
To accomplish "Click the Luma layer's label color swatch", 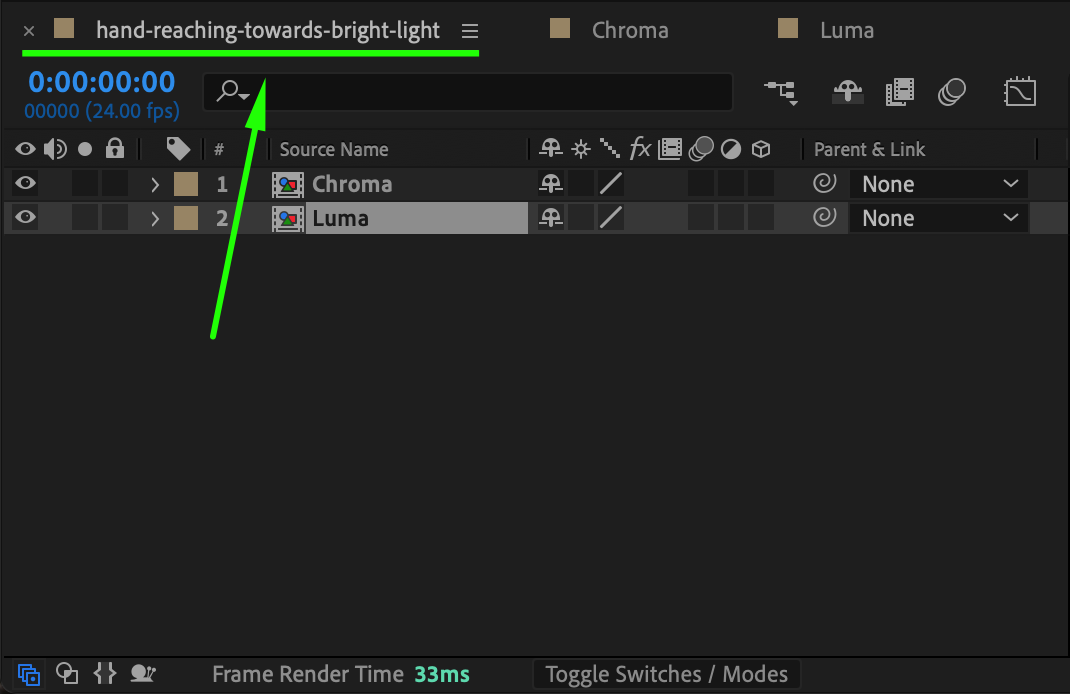I will [x=186, y=218].
